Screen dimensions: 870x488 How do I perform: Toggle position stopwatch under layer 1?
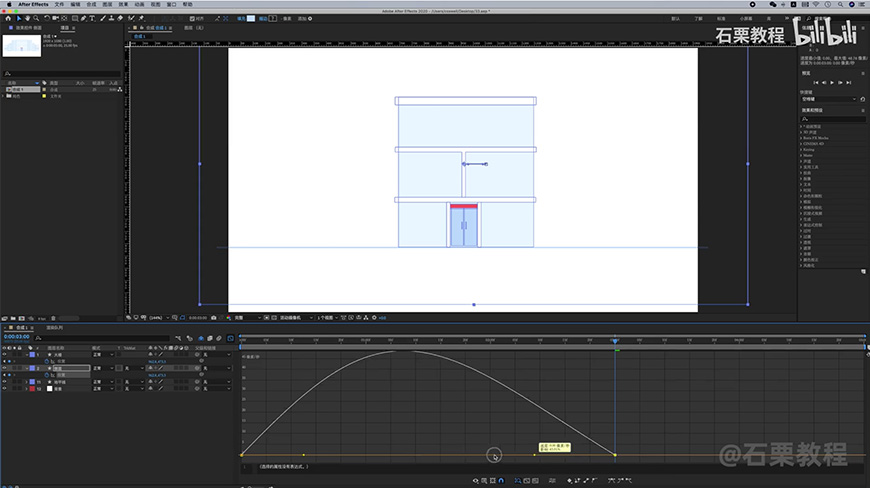pyautogui.click(x=47, y=361)
